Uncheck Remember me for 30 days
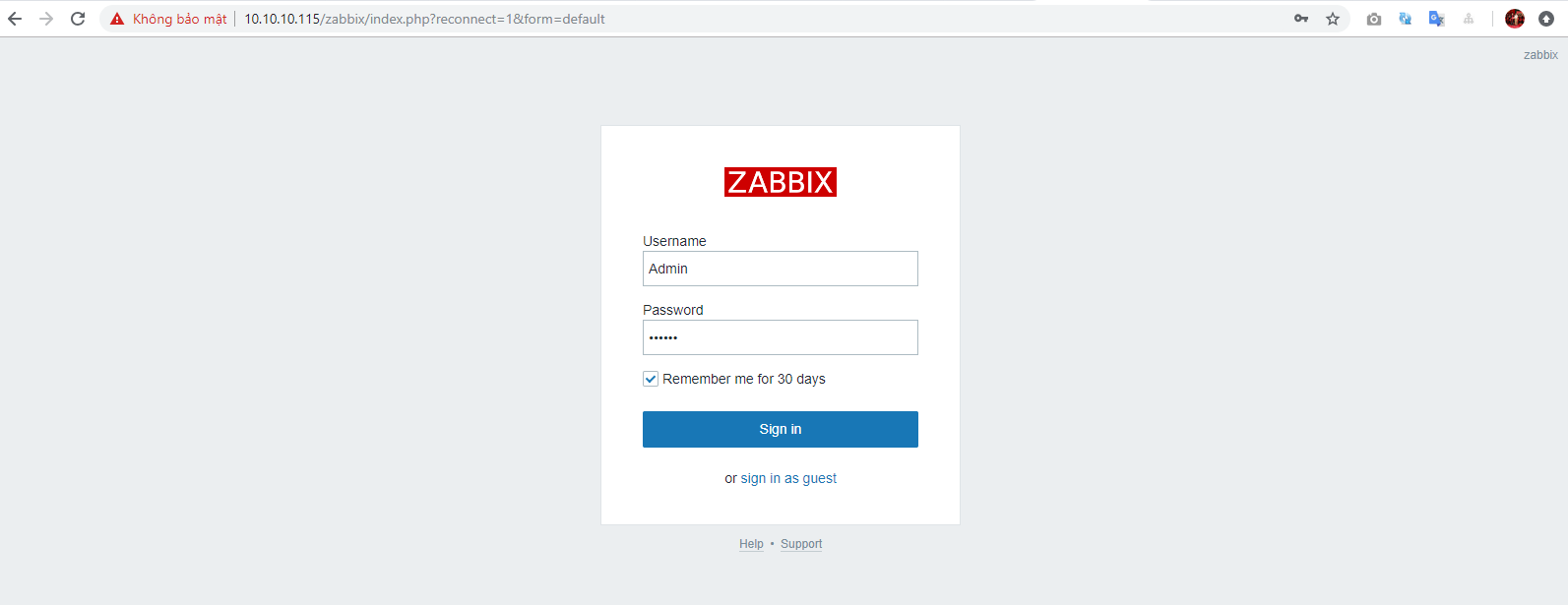 click(651, 379)
